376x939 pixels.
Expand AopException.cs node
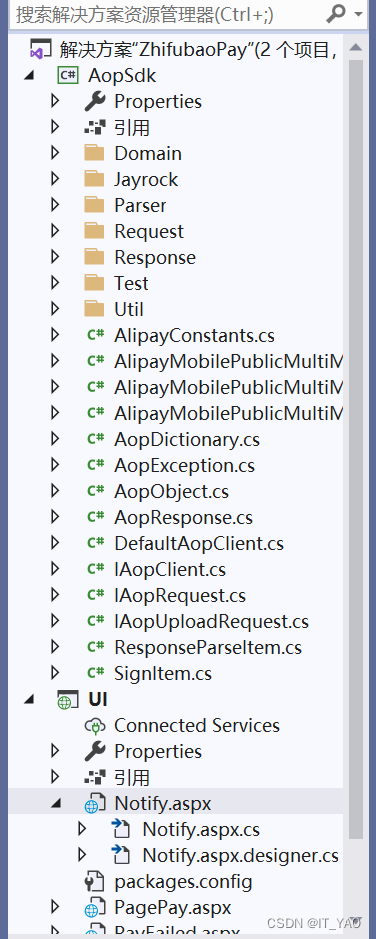pyautogui.click(x=55, y=465)
